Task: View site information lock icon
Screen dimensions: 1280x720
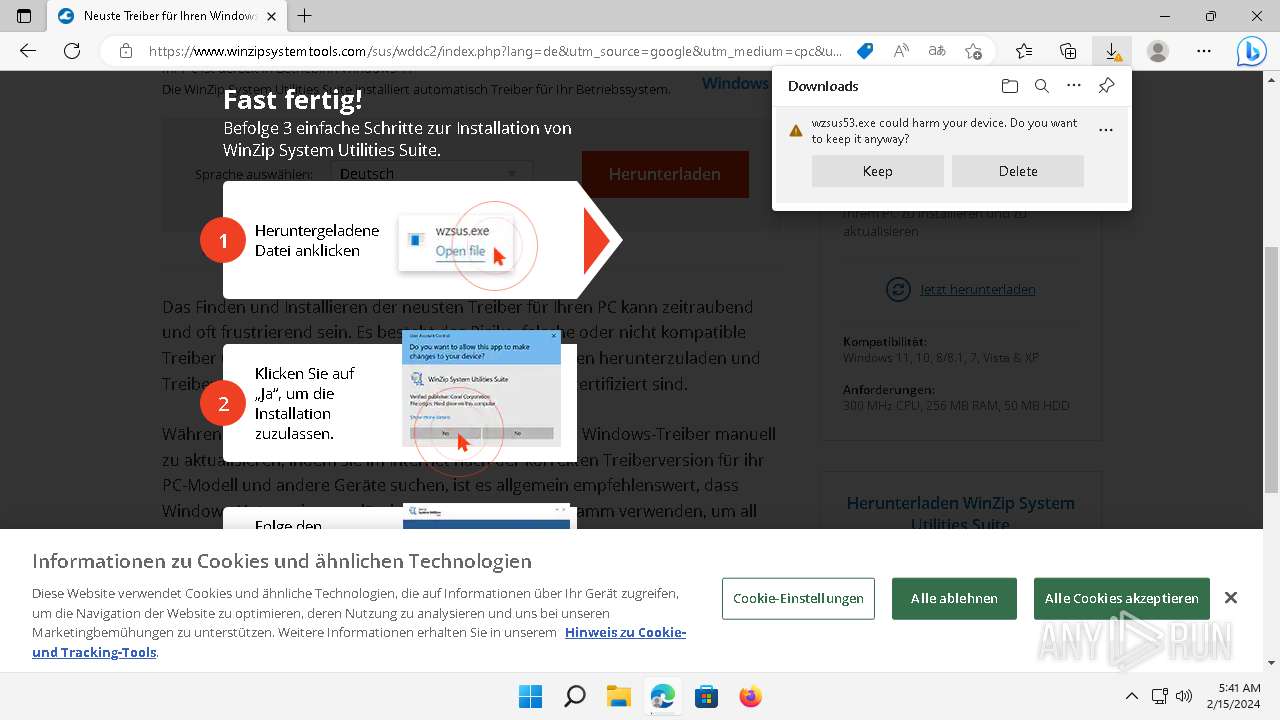Action: pos(125,51)
